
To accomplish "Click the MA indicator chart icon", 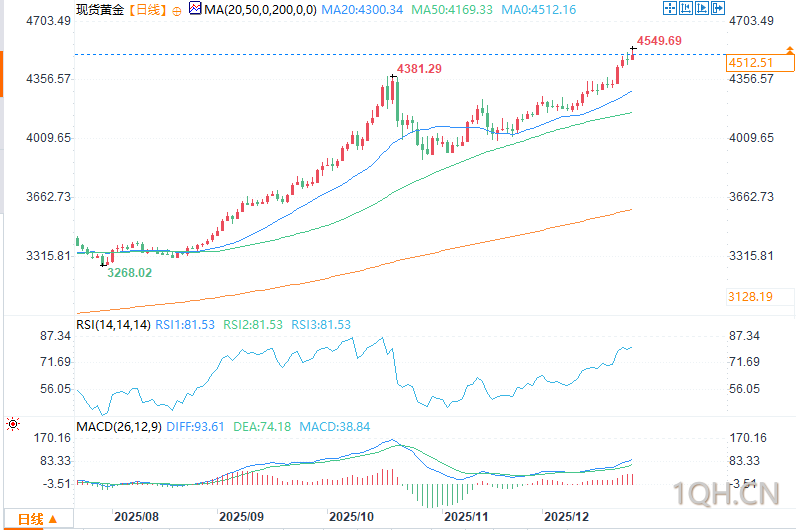I will pos(194,8).
